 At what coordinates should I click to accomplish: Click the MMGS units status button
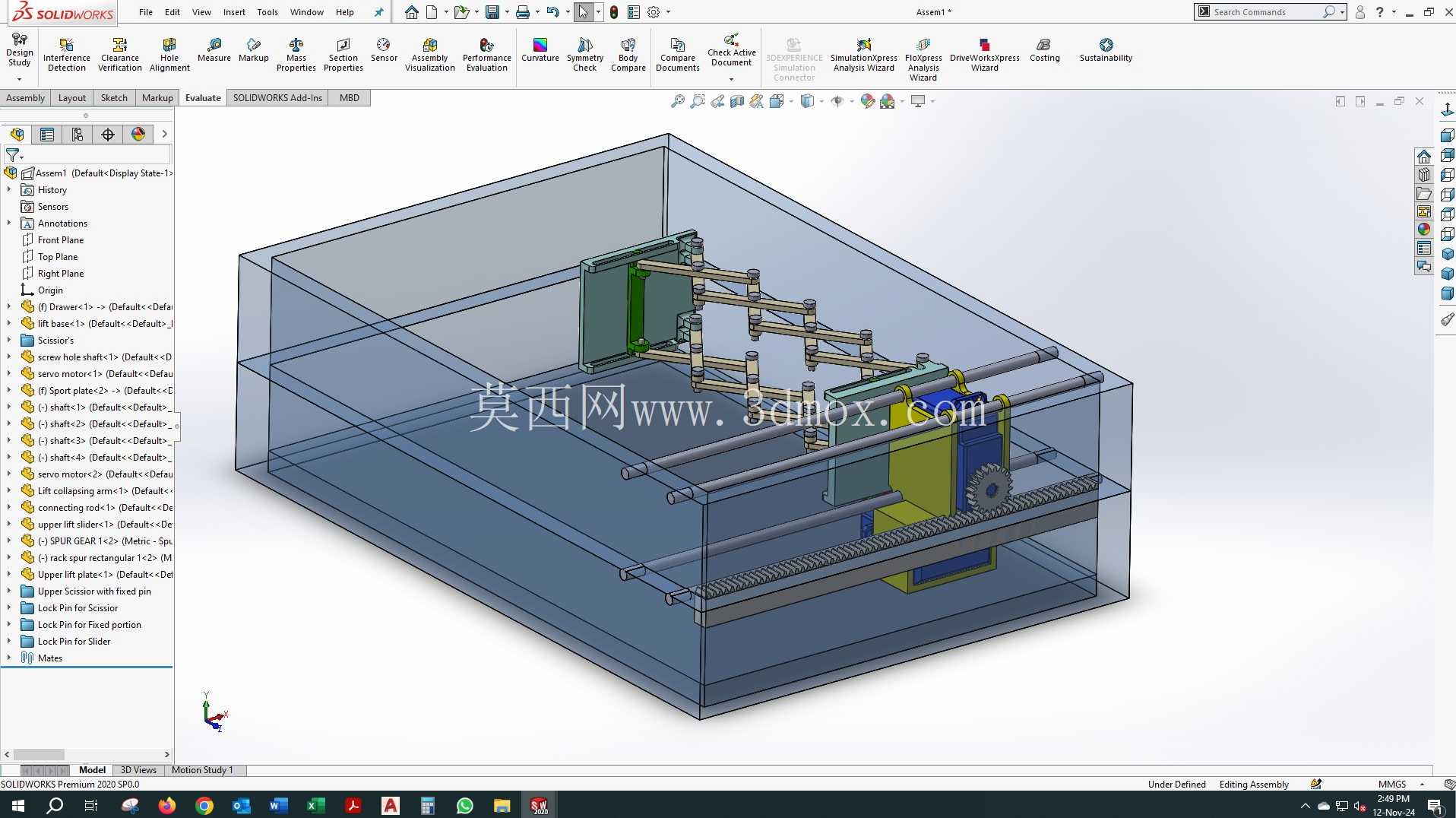tap(1392, 785)
